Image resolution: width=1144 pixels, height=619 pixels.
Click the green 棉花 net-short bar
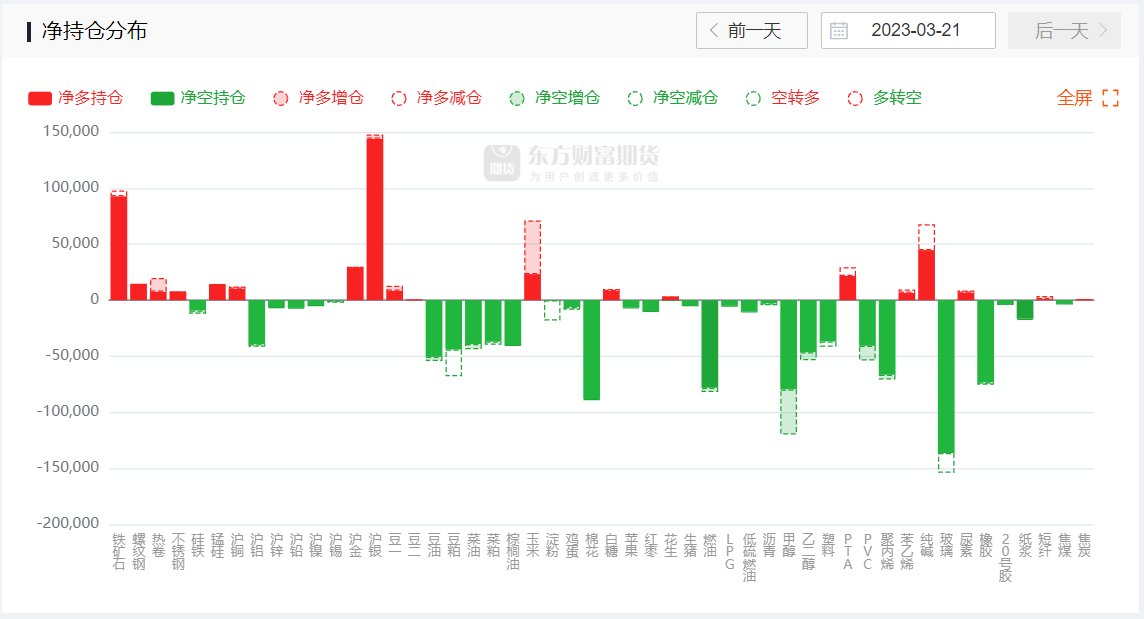pyautogui.click(x=591, y=350)
